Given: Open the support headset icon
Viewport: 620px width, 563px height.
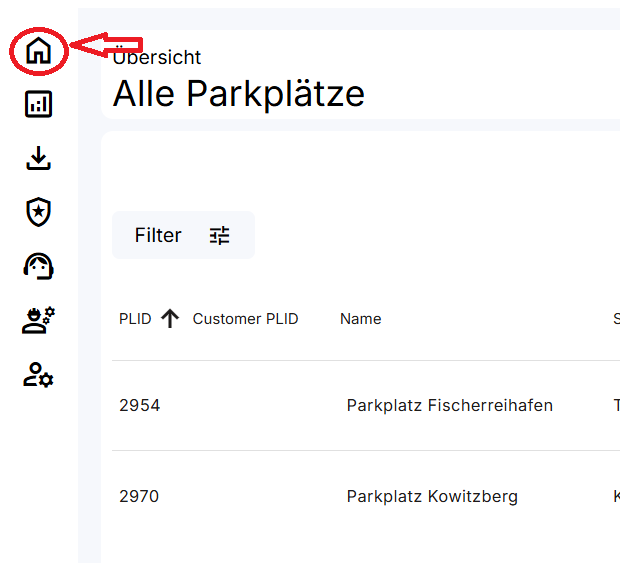Looking at the screenshot, I should coord(38,265).
